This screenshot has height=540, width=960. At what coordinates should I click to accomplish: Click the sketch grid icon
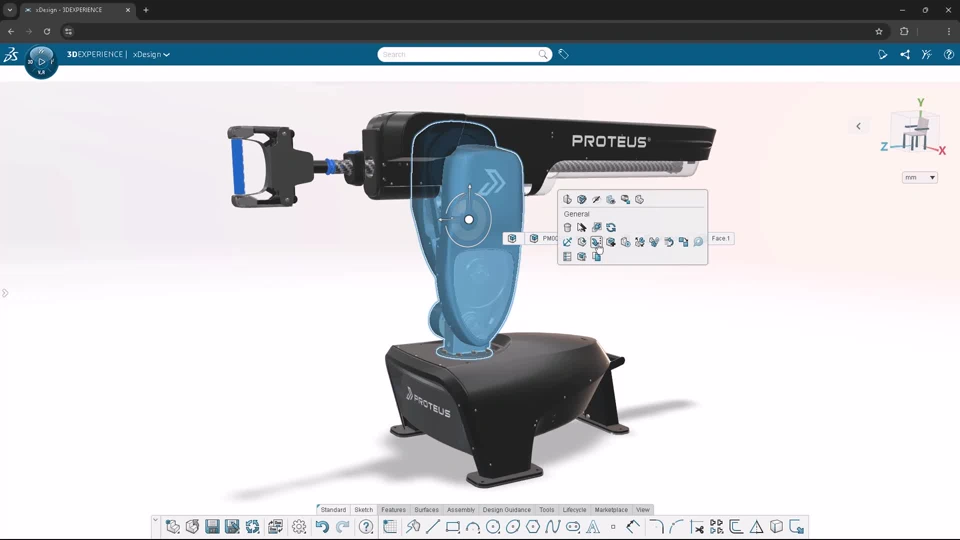[390, 527]
